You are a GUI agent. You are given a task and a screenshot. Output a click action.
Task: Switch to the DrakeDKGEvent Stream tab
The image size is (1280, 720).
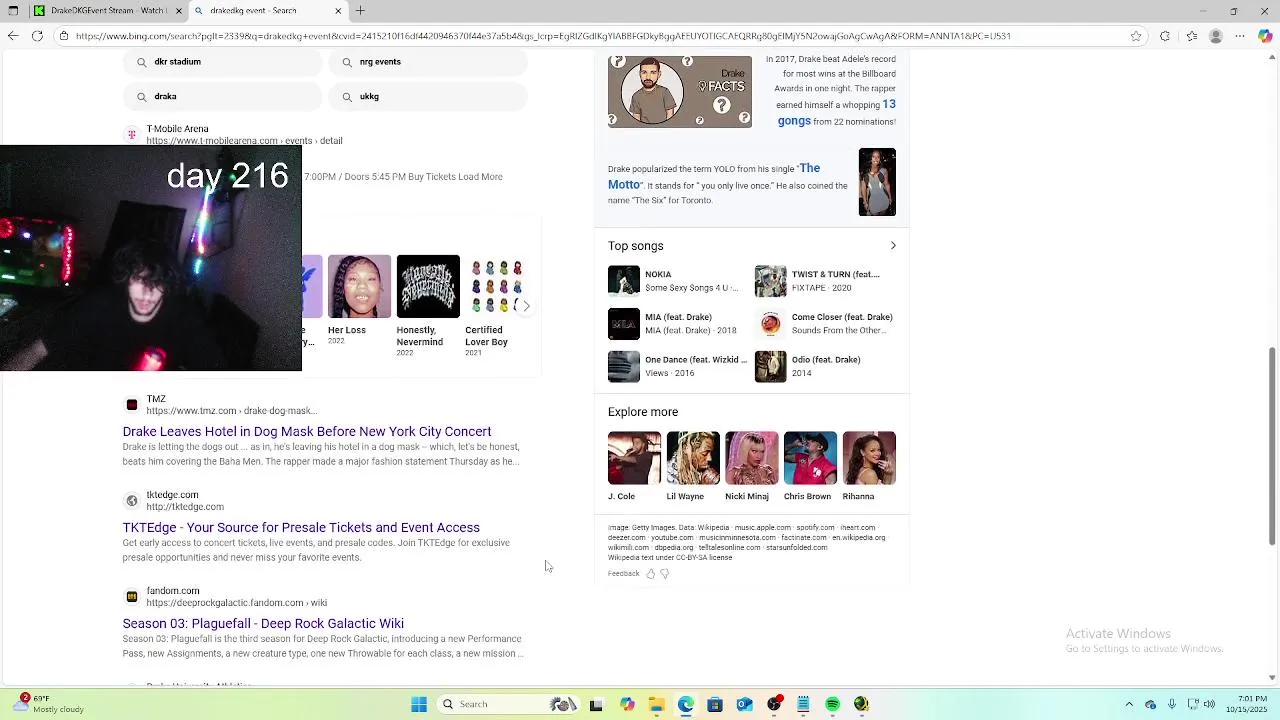pyautogui.click(x=107, y=11)
